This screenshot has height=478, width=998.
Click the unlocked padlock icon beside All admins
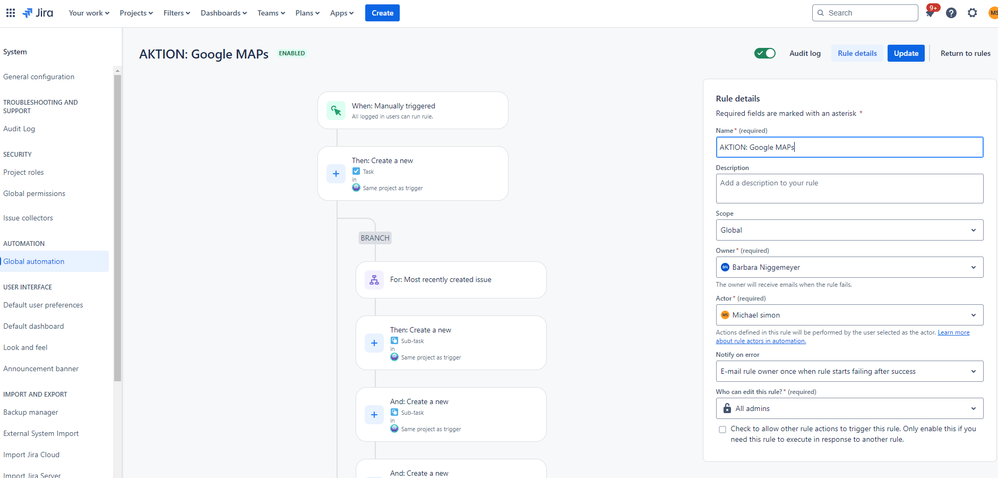tap(727, 408)
